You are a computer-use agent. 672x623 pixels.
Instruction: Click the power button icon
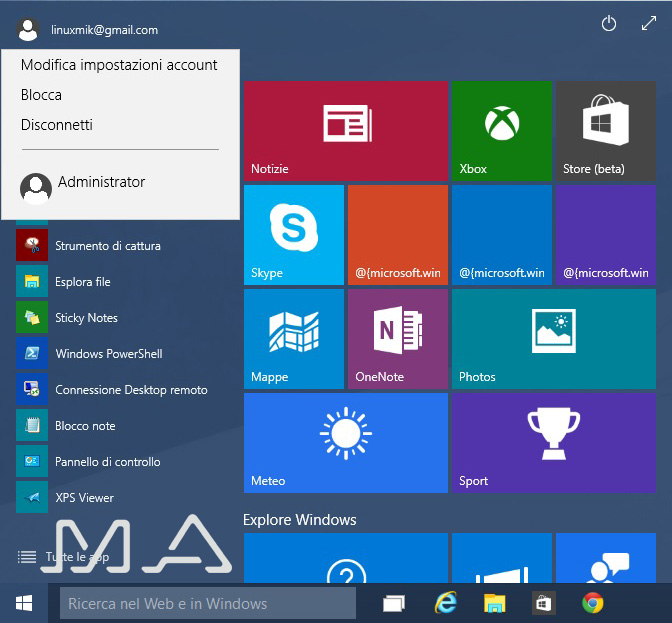pyautogui.click(x=609, y=24)
